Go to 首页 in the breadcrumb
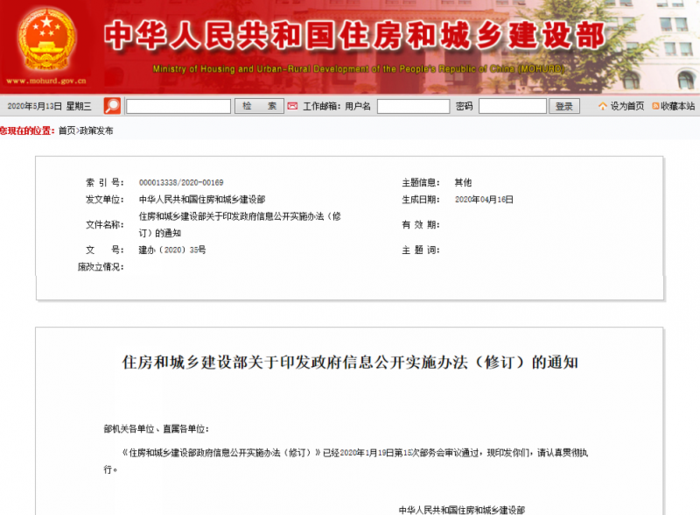This screenshot has height=515, width=700. click(66, 131)
